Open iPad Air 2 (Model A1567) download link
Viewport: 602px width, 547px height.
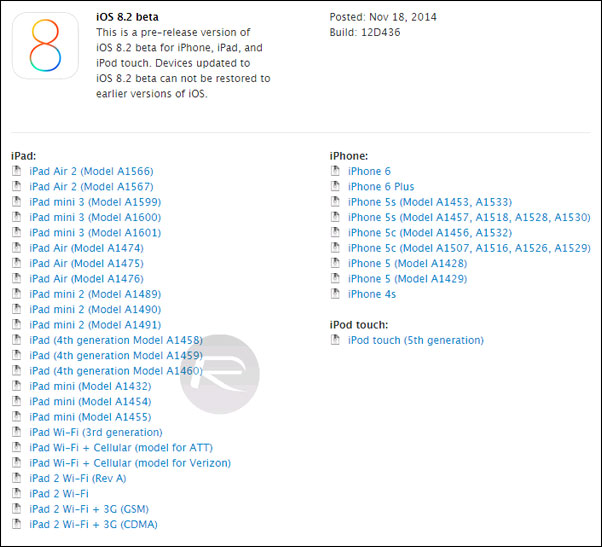(x=91, y=187)
